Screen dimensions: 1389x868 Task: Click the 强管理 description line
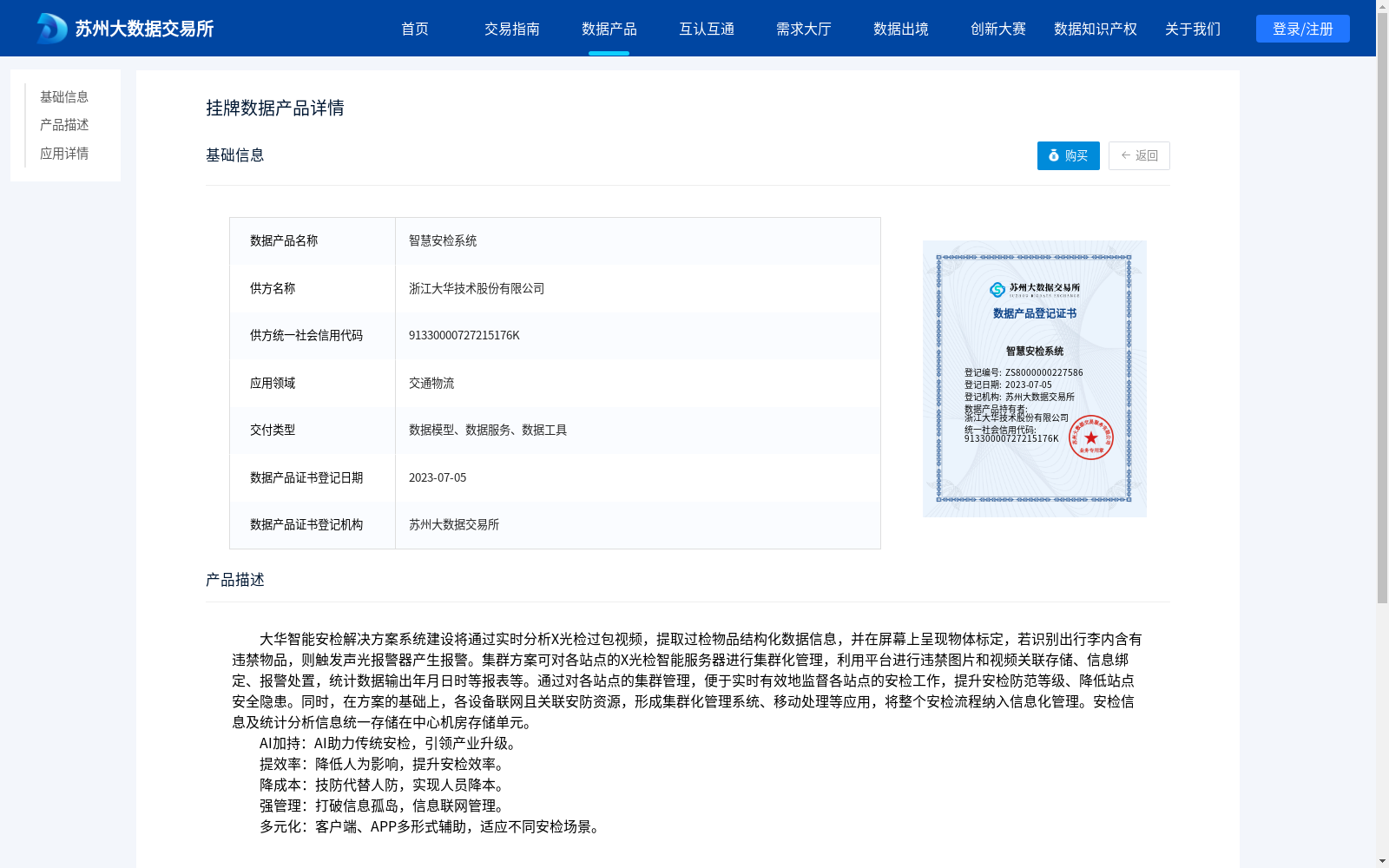point(385,806)
